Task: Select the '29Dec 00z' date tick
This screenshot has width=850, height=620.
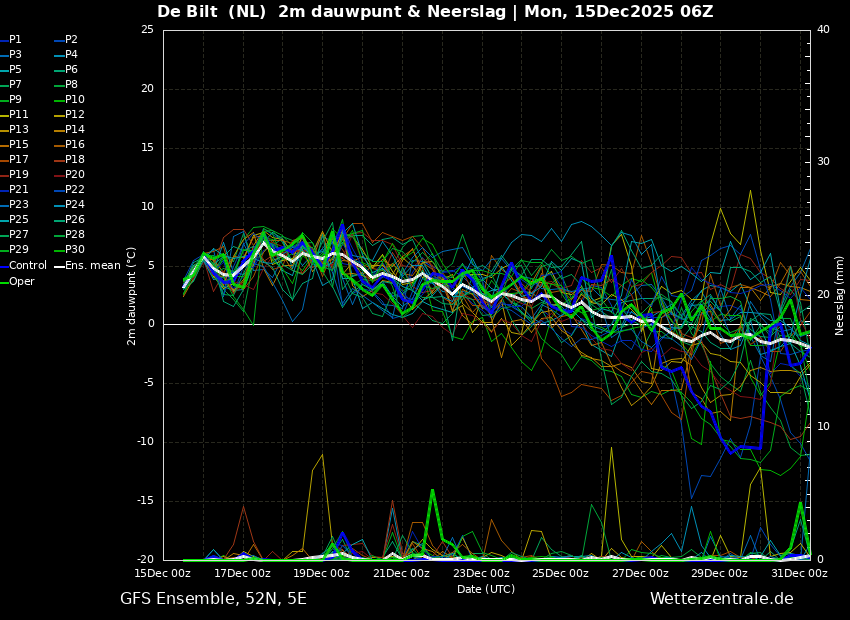Action: [x=719, y=573]
